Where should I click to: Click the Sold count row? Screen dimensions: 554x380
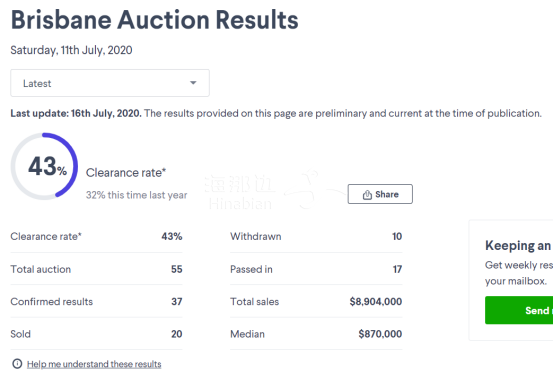coord(96,334)
